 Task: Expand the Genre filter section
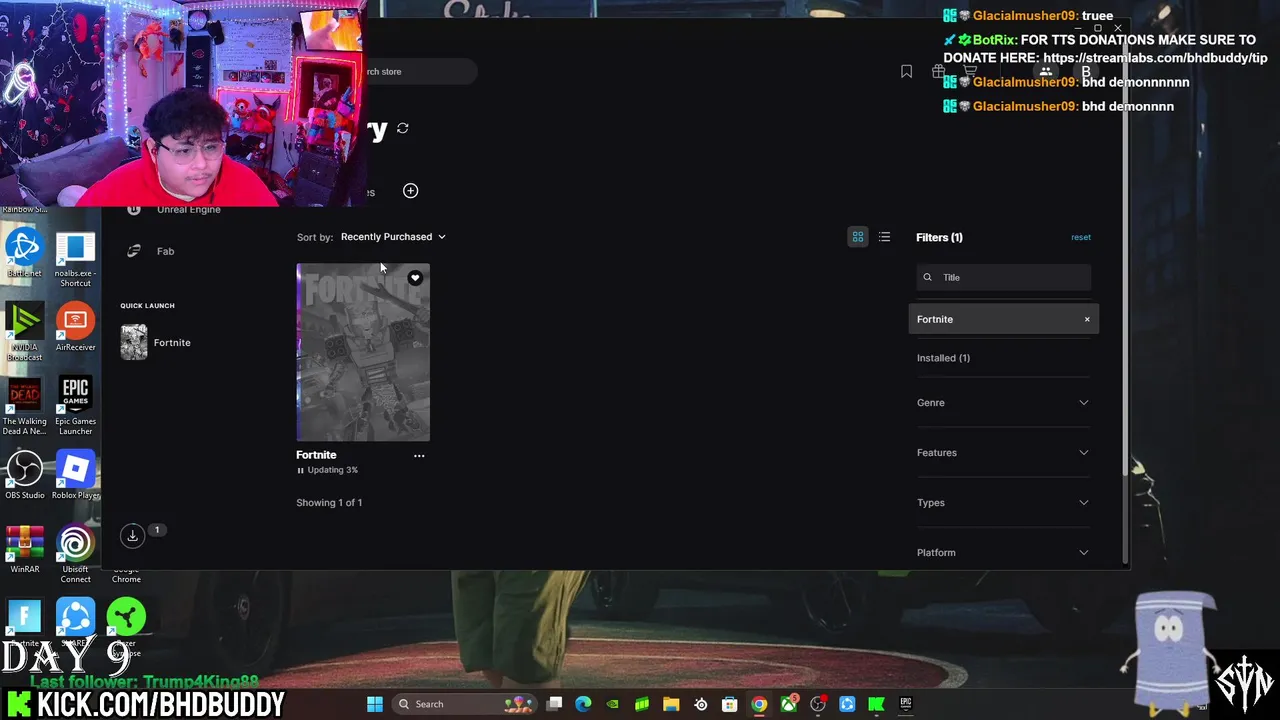1003,402
